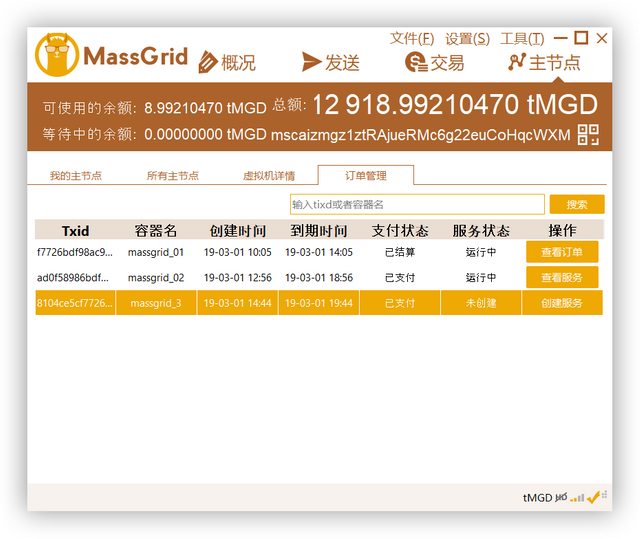Switch to 我的主节点 tab
This screenshot has width=640, height=539.
pyautogui.click(x=76, y=176)
